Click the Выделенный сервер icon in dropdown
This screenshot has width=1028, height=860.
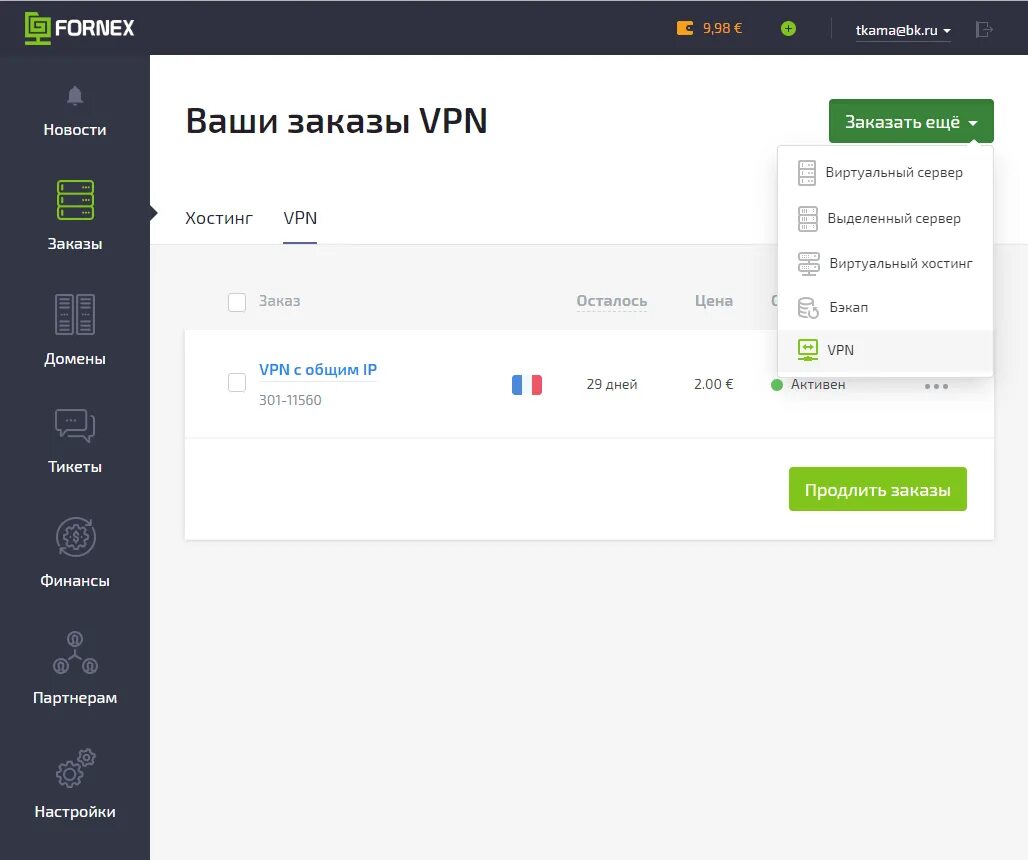(808, 218)
